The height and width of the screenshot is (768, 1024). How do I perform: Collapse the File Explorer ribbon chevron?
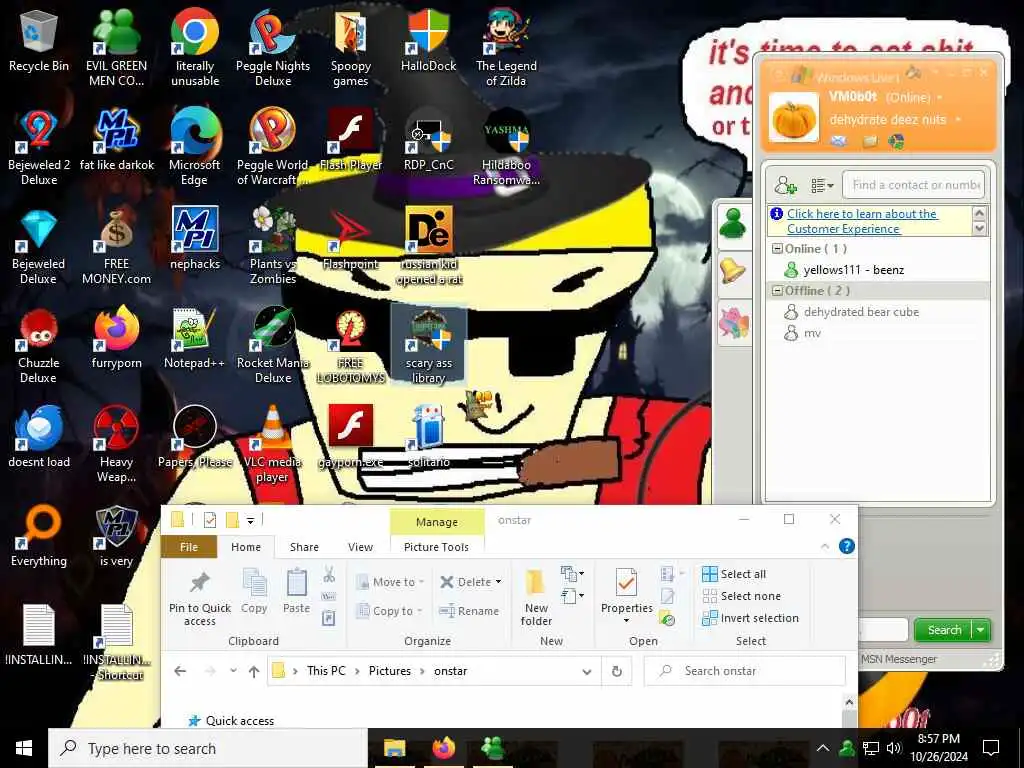click(825, 546)
